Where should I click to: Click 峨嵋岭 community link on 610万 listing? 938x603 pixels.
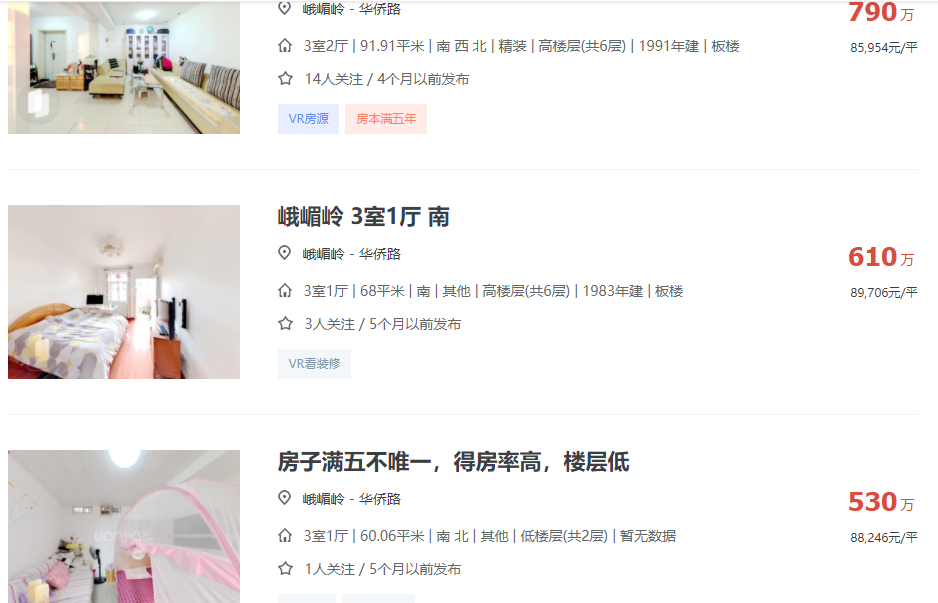tap(323, 254)
